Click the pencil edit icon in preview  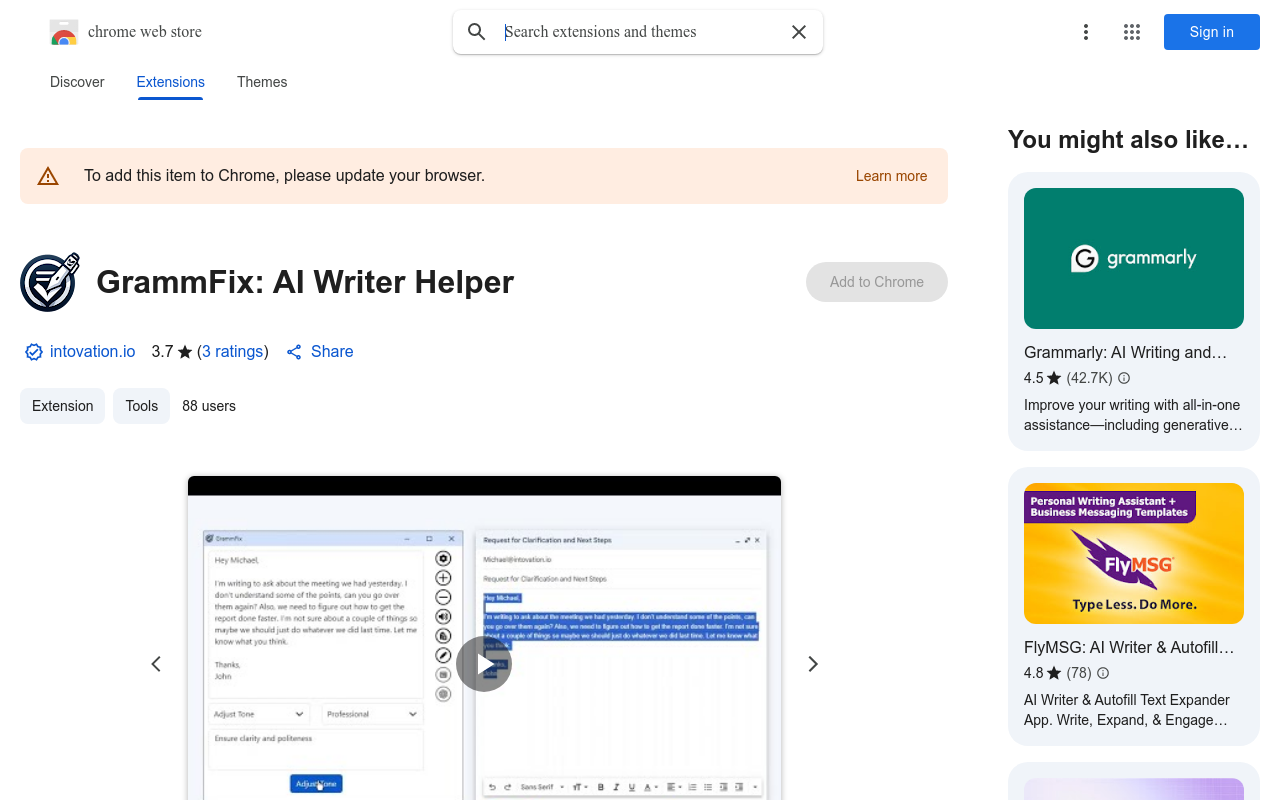pos(444,655)
